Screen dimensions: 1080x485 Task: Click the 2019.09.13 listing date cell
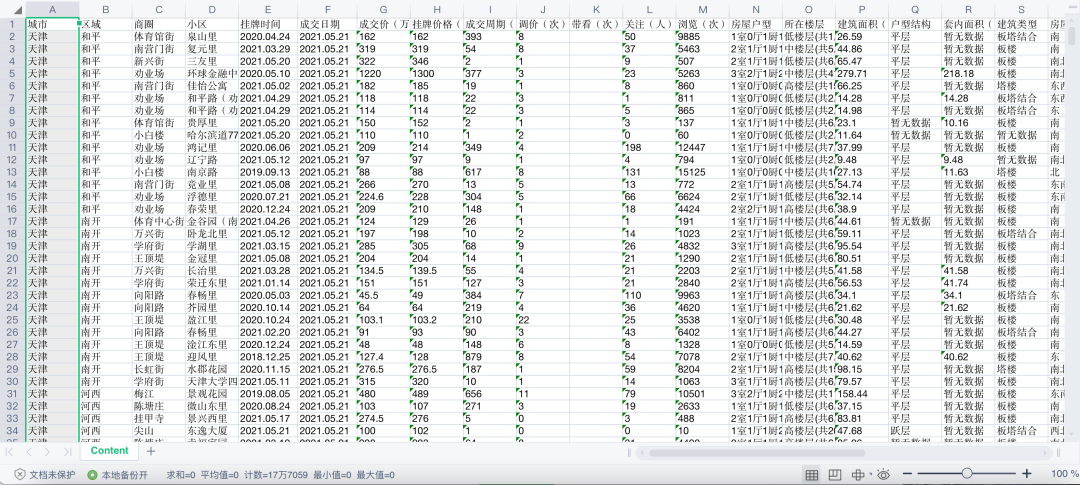click(267, 172)
